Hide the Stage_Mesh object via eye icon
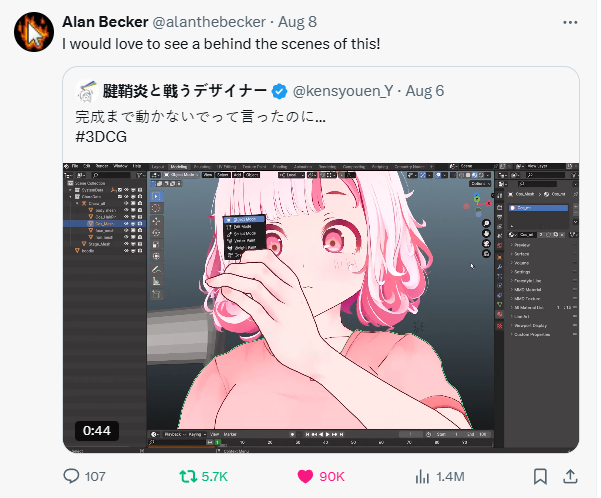The height and width of the screenshot is (498, 601). pos(126,244)
